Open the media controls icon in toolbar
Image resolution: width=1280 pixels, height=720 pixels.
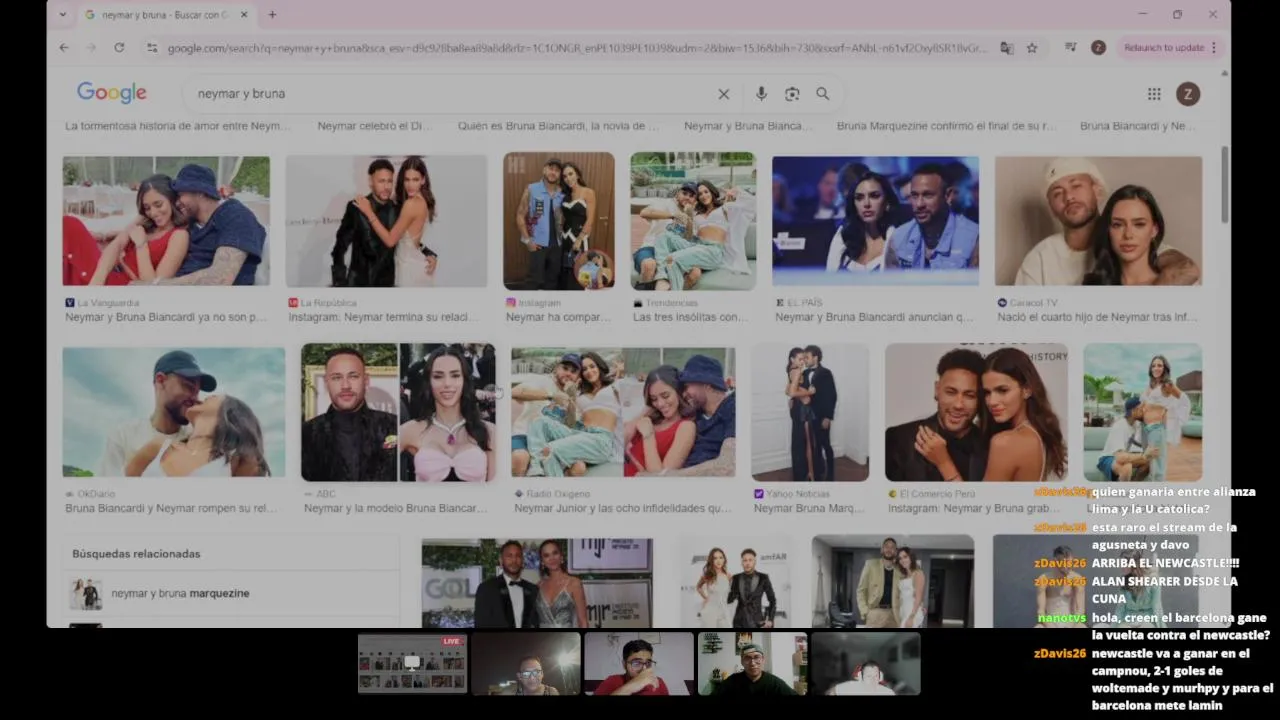[1070, 47]
